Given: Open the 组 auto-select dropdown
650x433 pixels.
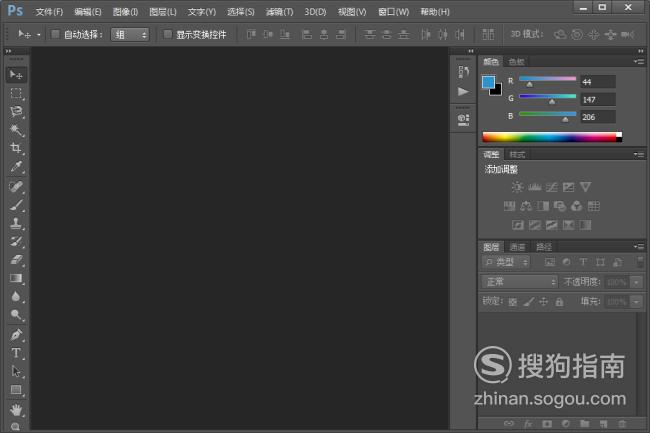Looking at the screenshot, I should 130,34.
